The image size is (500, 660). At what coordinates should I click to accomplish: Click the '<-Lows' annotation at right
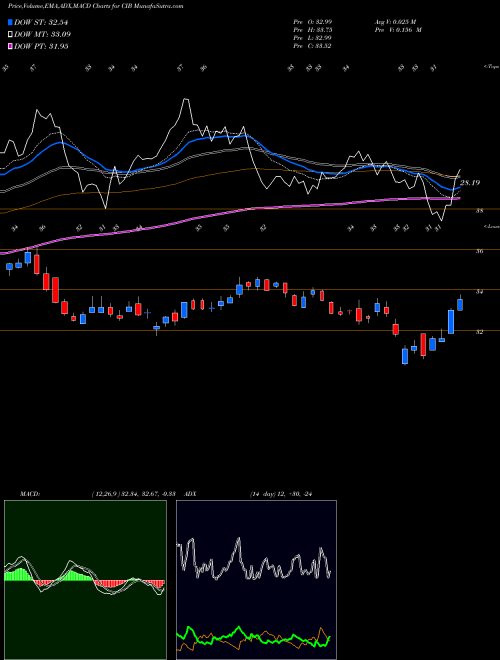click(491, 226)
